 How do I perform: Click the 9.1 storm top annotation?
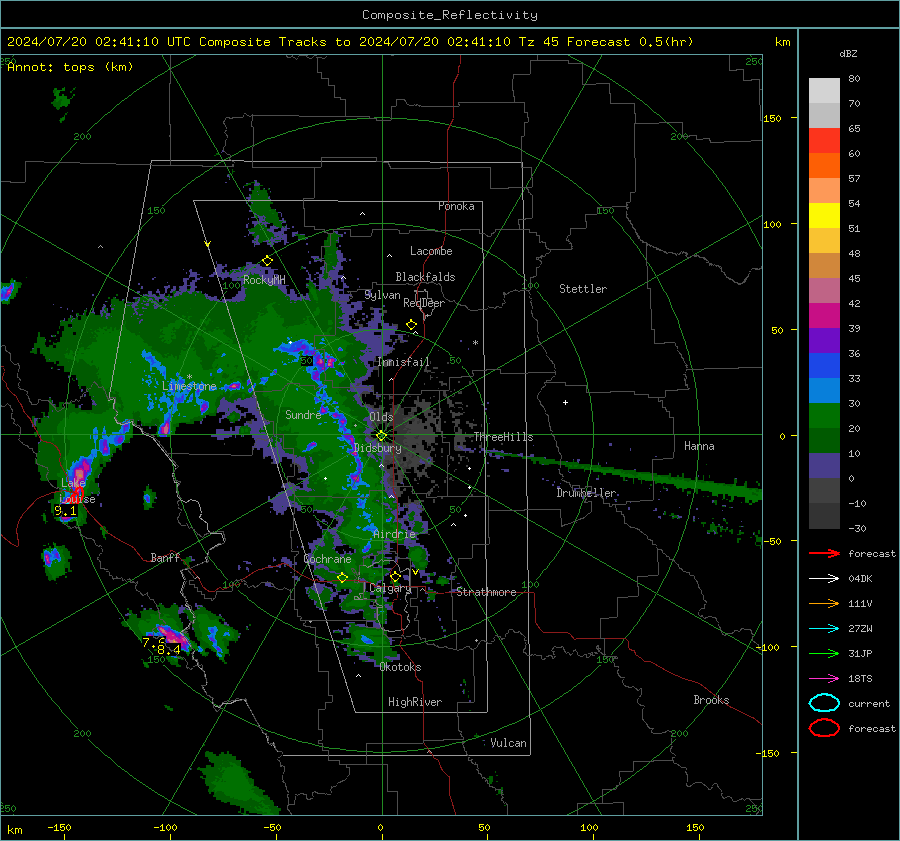pos(65,510)
